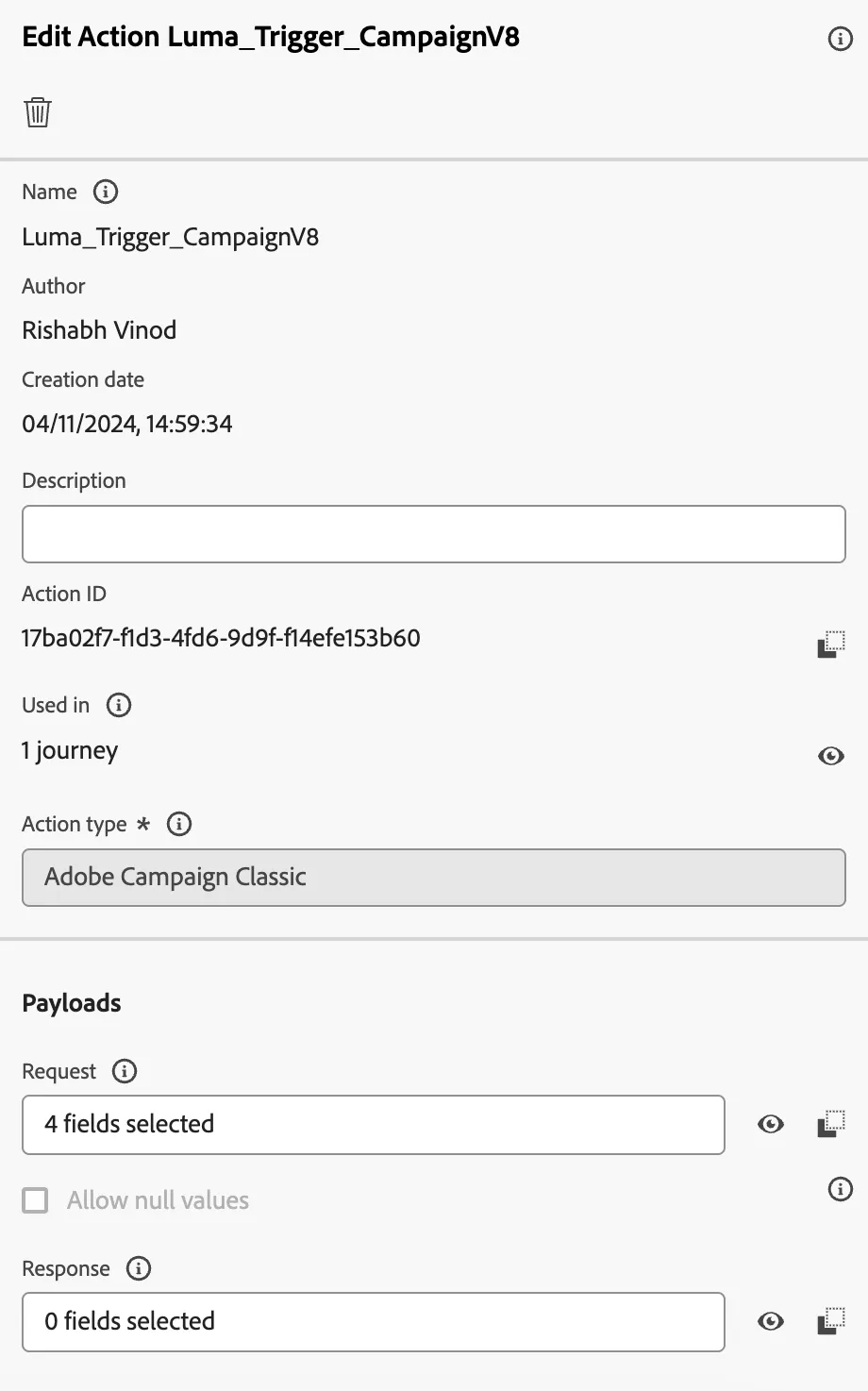Preview the Request payload eye icon
The image size is (868, 1391).
(x=771, y=1124)
